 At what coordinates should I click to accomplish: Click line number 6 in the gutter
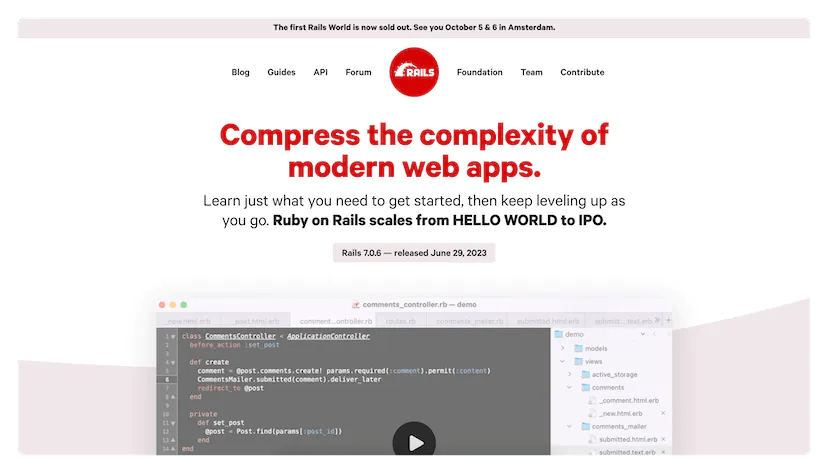[167, 380]
